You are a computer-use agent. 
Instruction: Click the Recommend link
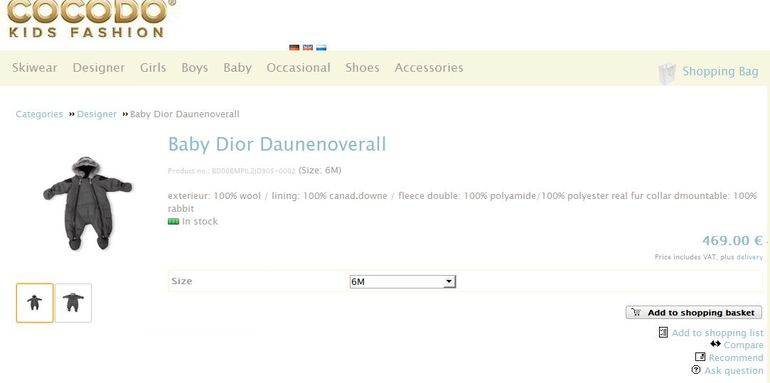(x=736, y=357)
